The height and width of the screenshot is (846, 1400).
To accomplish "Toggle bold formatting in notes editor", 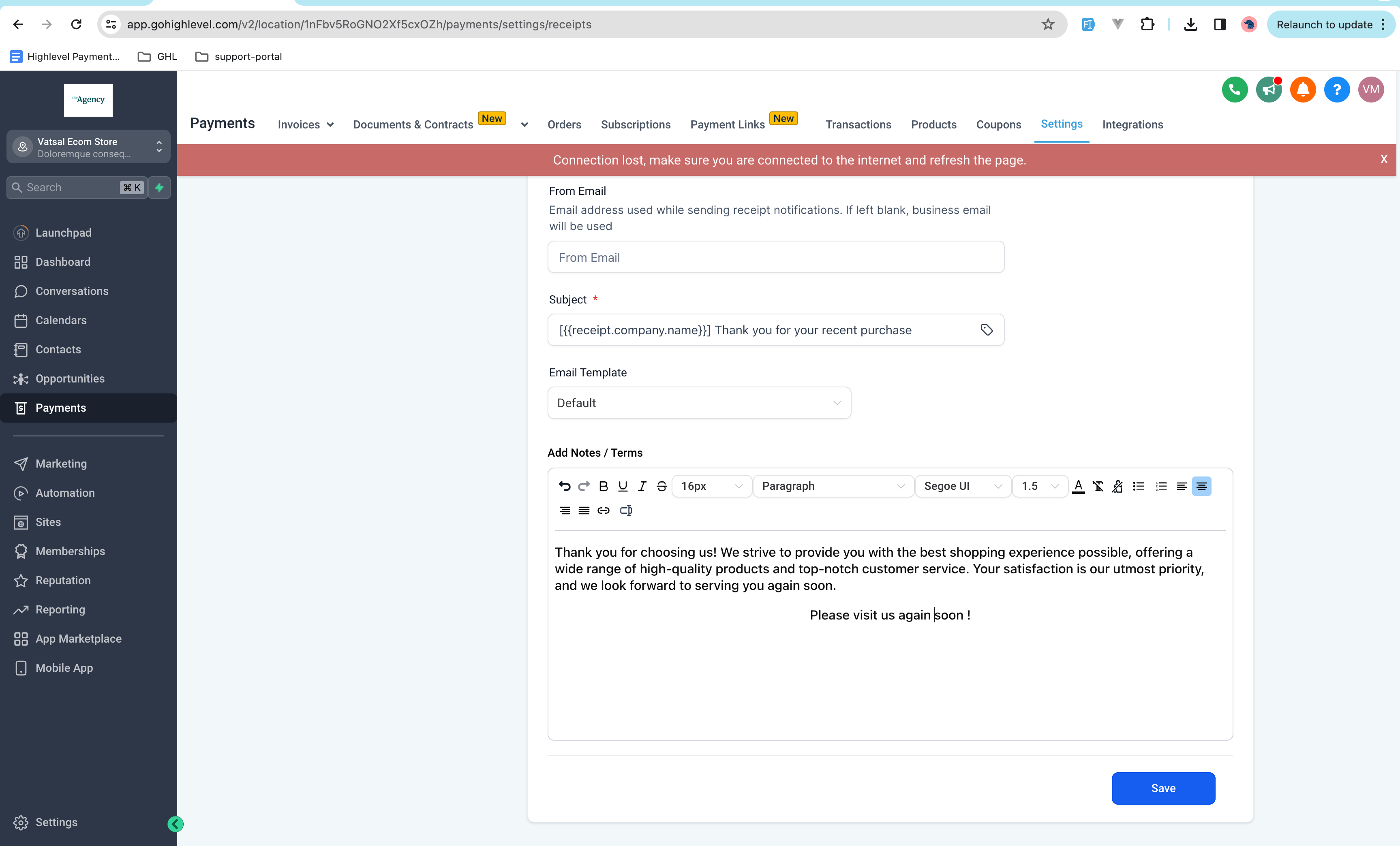I will (x=604, y=486).
